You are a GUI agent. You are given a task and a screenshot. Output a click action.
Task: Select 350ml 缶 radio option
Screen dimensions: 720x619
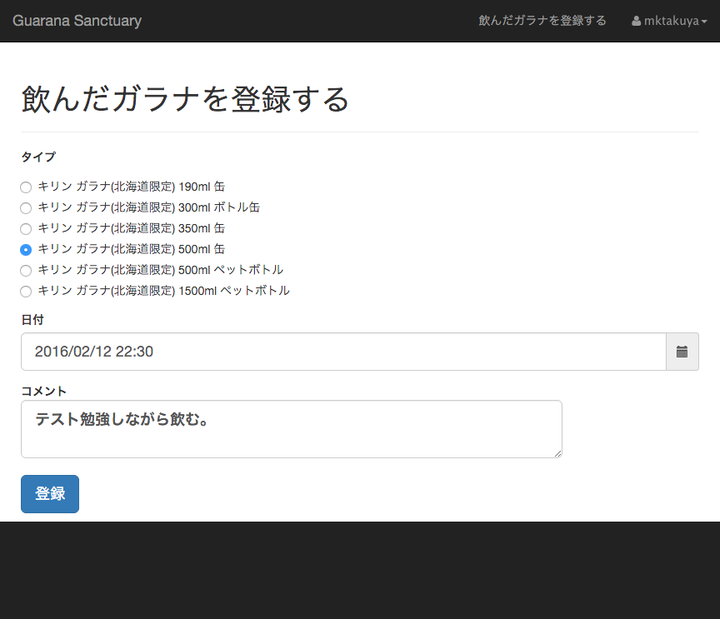26,229
